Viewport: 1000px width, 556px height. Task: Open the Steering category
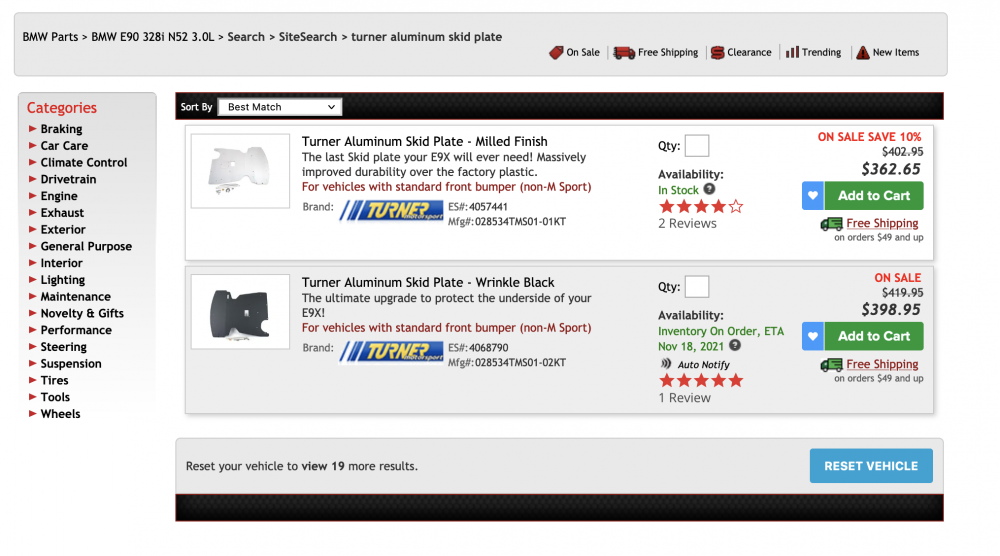[x=63, y=347]
